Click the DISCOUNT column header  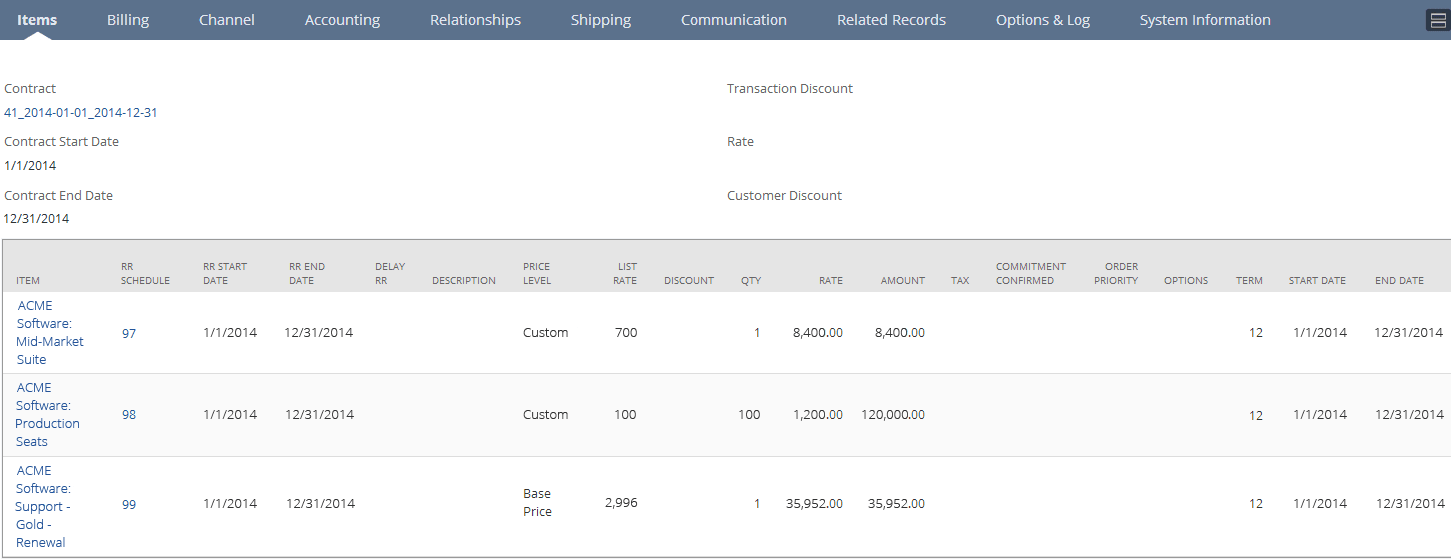689,281
